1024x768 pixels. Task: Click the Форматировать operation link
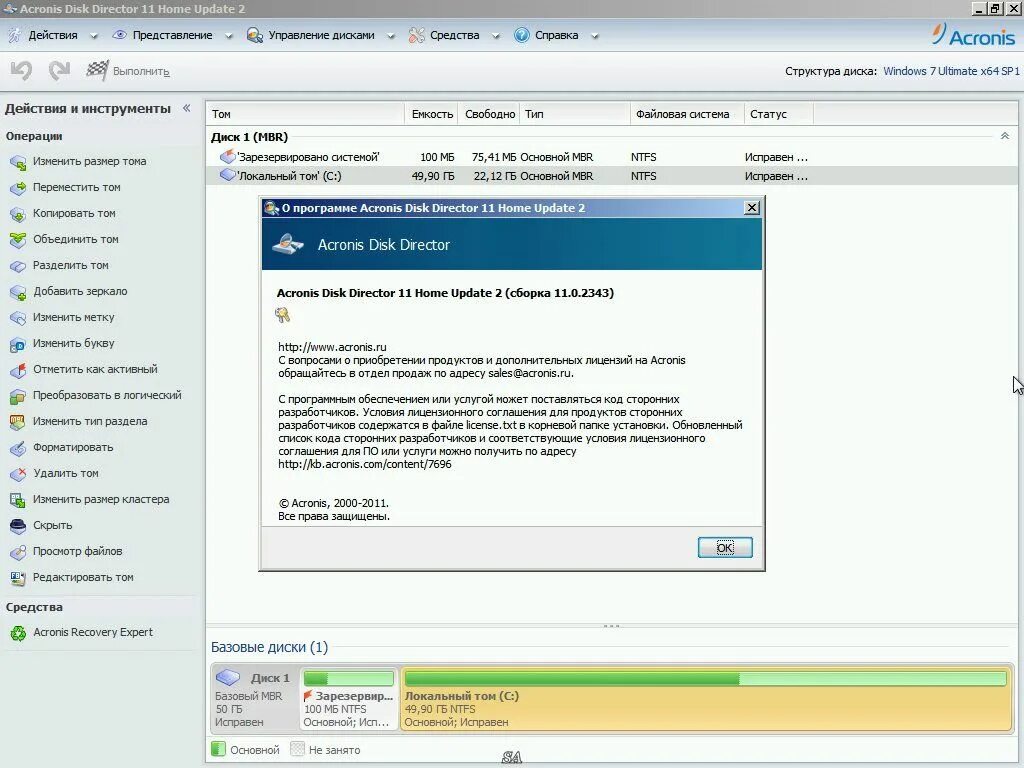[x=73, y=447]
